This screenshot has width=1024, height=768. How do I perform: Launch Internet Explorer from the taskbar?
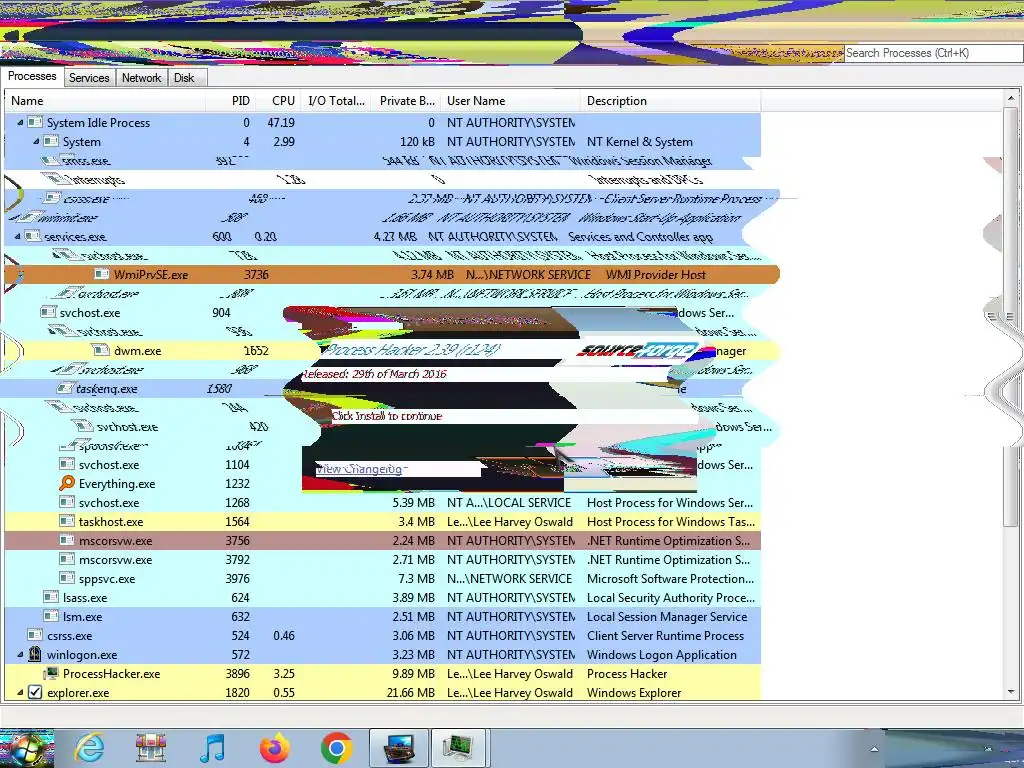[89, 748]
